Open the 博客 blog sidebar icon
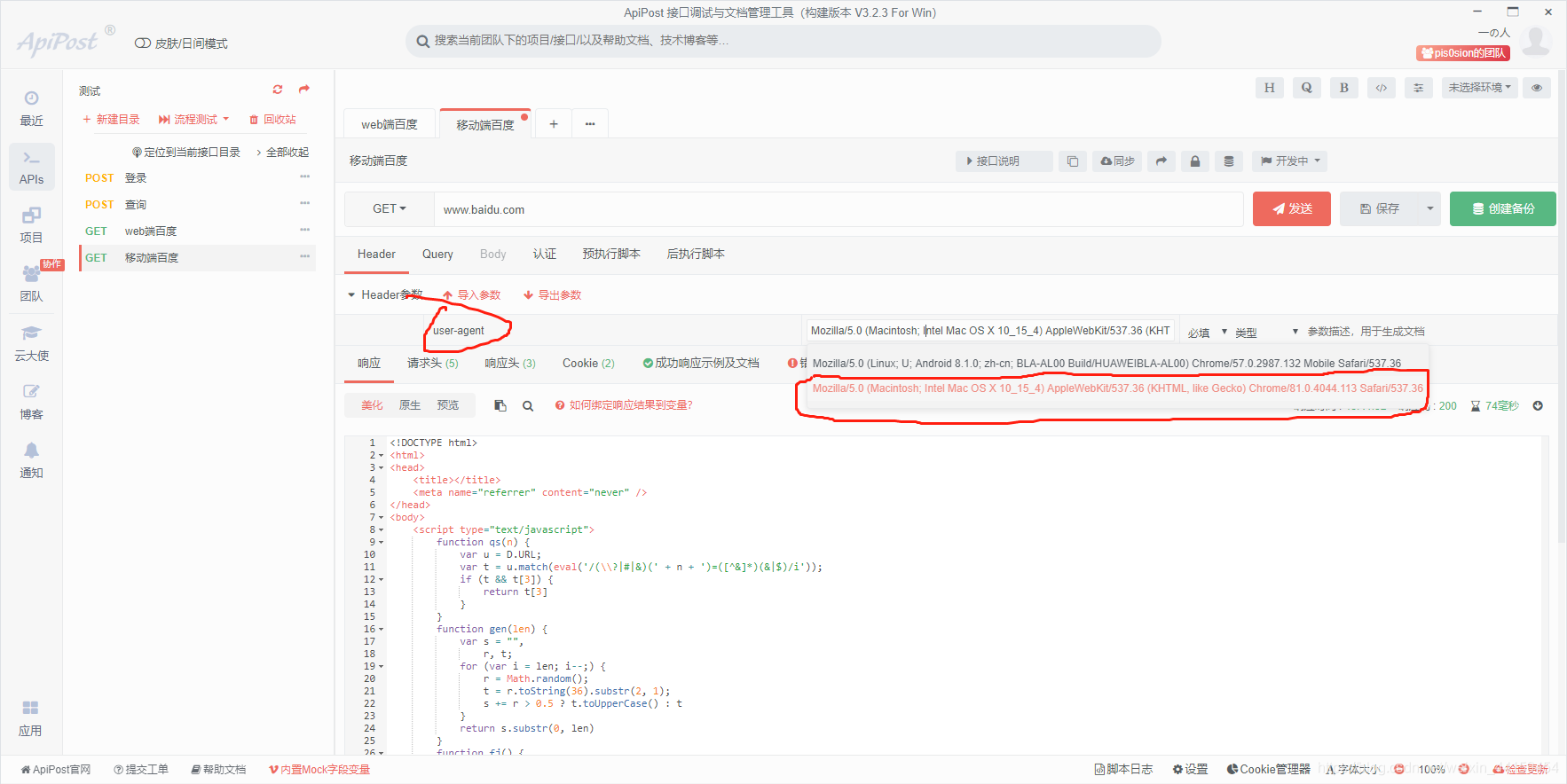Image resolution: width=1567 pixels, height=784 pixels. (x=31, y=402)
